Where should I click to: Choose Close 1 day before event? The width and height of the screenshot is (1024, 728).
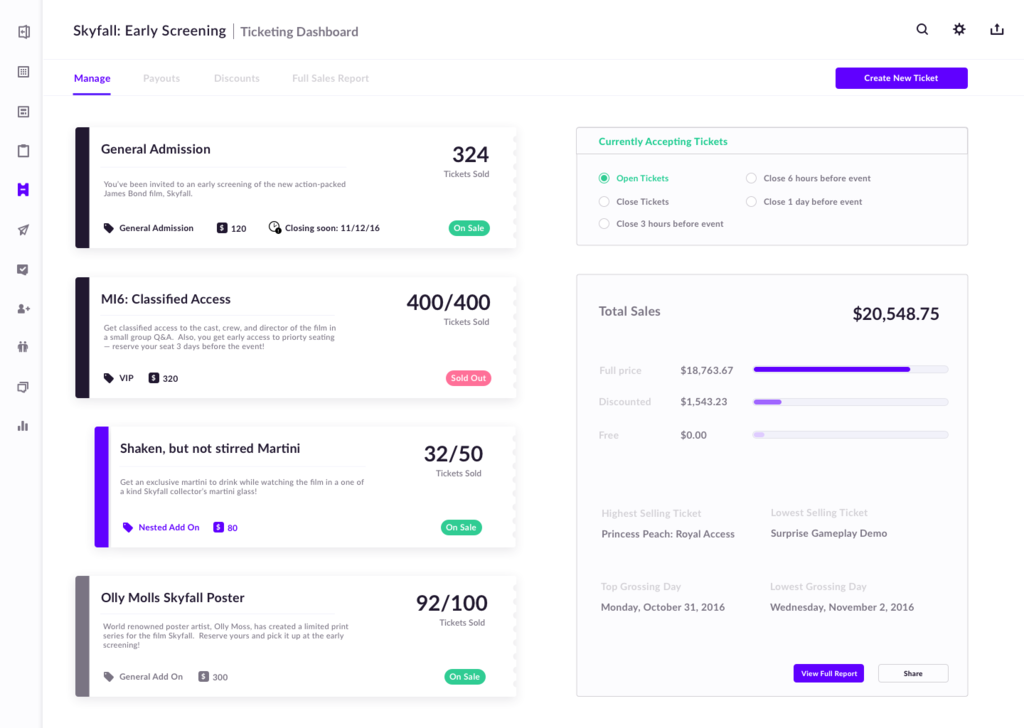(751, 202)
